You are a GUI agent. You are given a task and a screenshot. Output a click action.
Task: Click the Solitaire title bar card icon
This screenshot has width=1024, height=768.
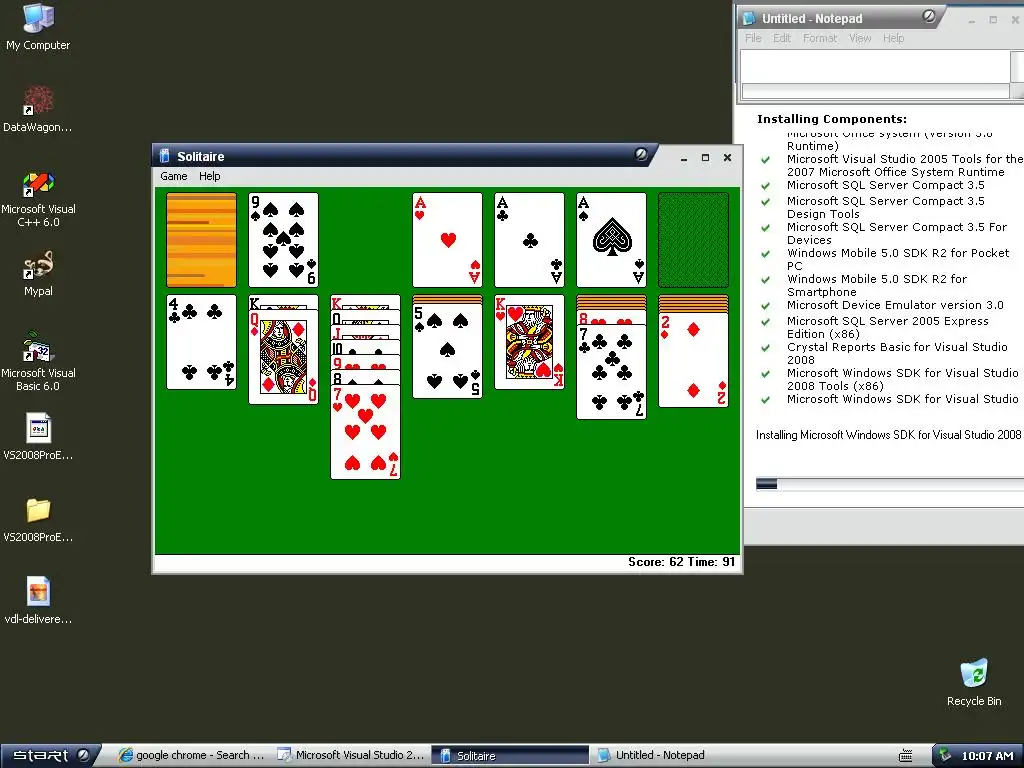point(165,155)
